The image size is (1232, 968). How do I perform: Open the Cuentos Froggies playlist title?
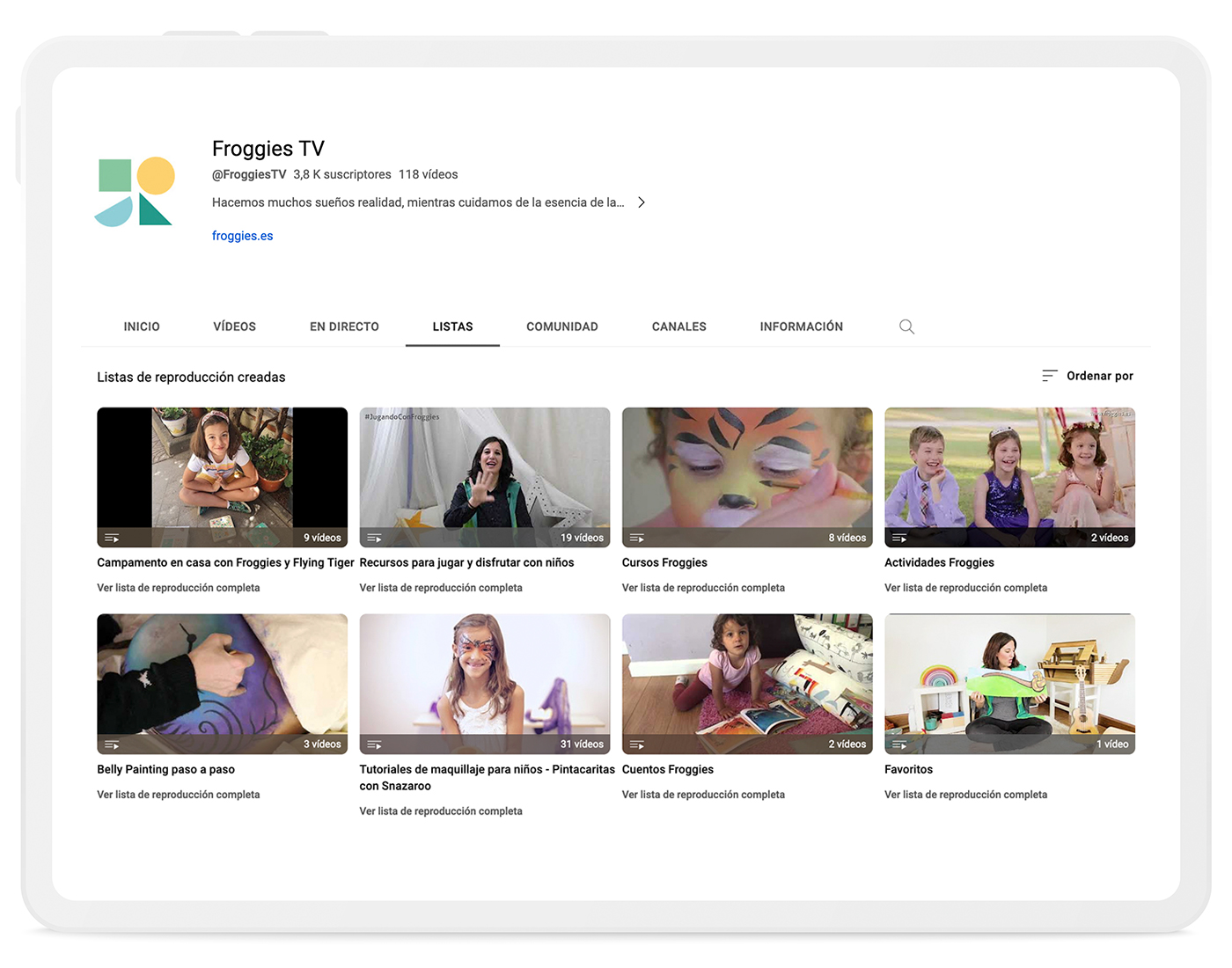667,769
